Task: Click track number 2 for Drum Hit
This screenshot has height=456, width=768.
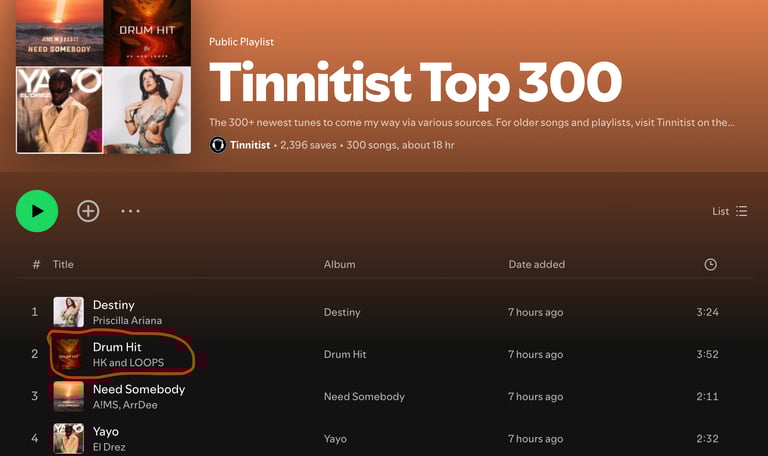Action: tap(35, 354)
